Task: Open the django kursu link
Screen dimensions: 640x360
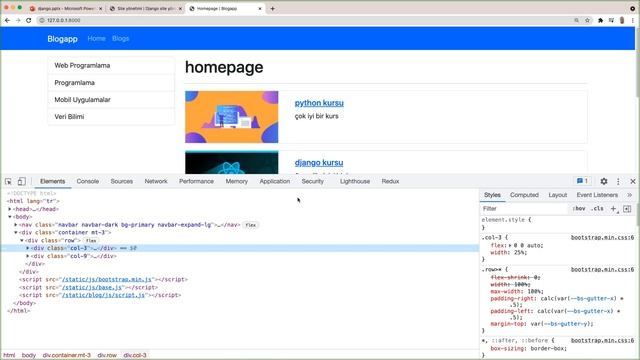Action: (x=319, y=162)
